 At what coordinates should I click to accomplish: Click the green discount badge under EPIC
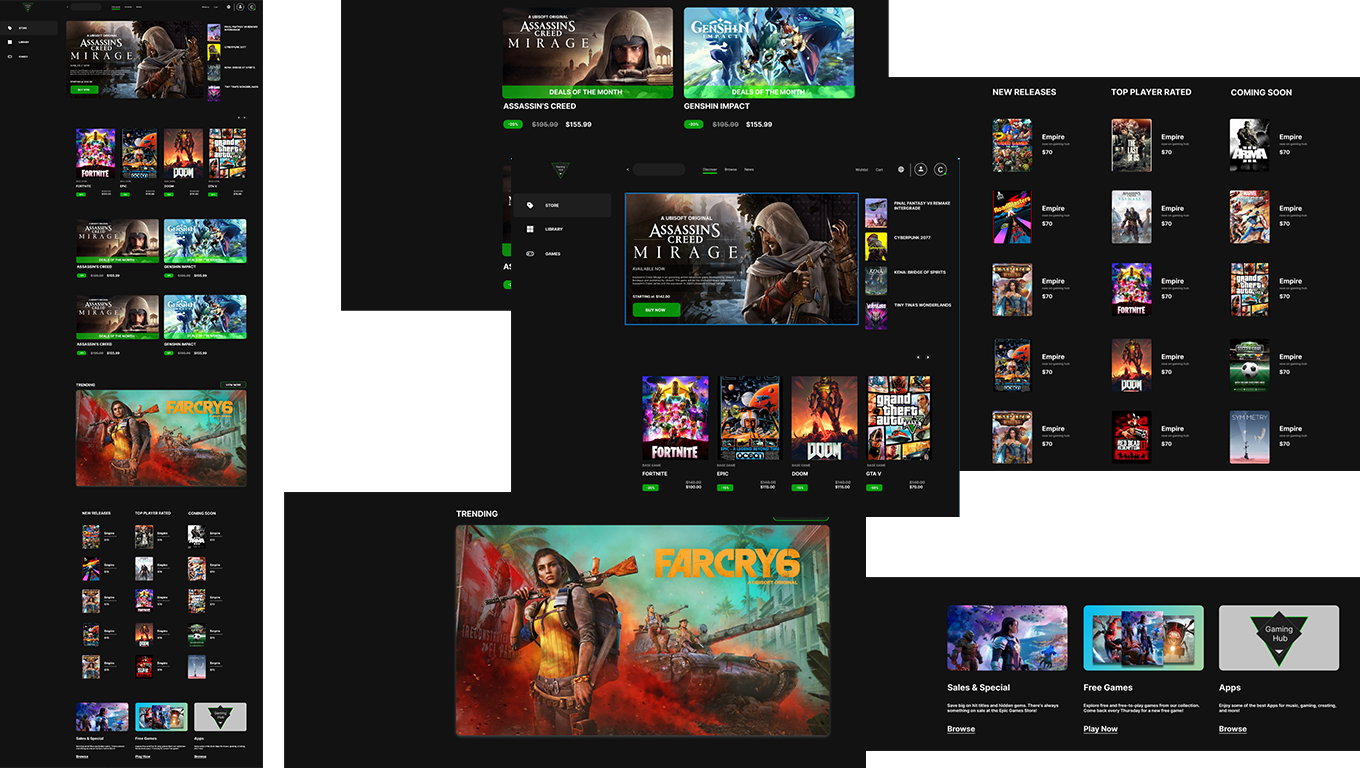tap(725, 488)
